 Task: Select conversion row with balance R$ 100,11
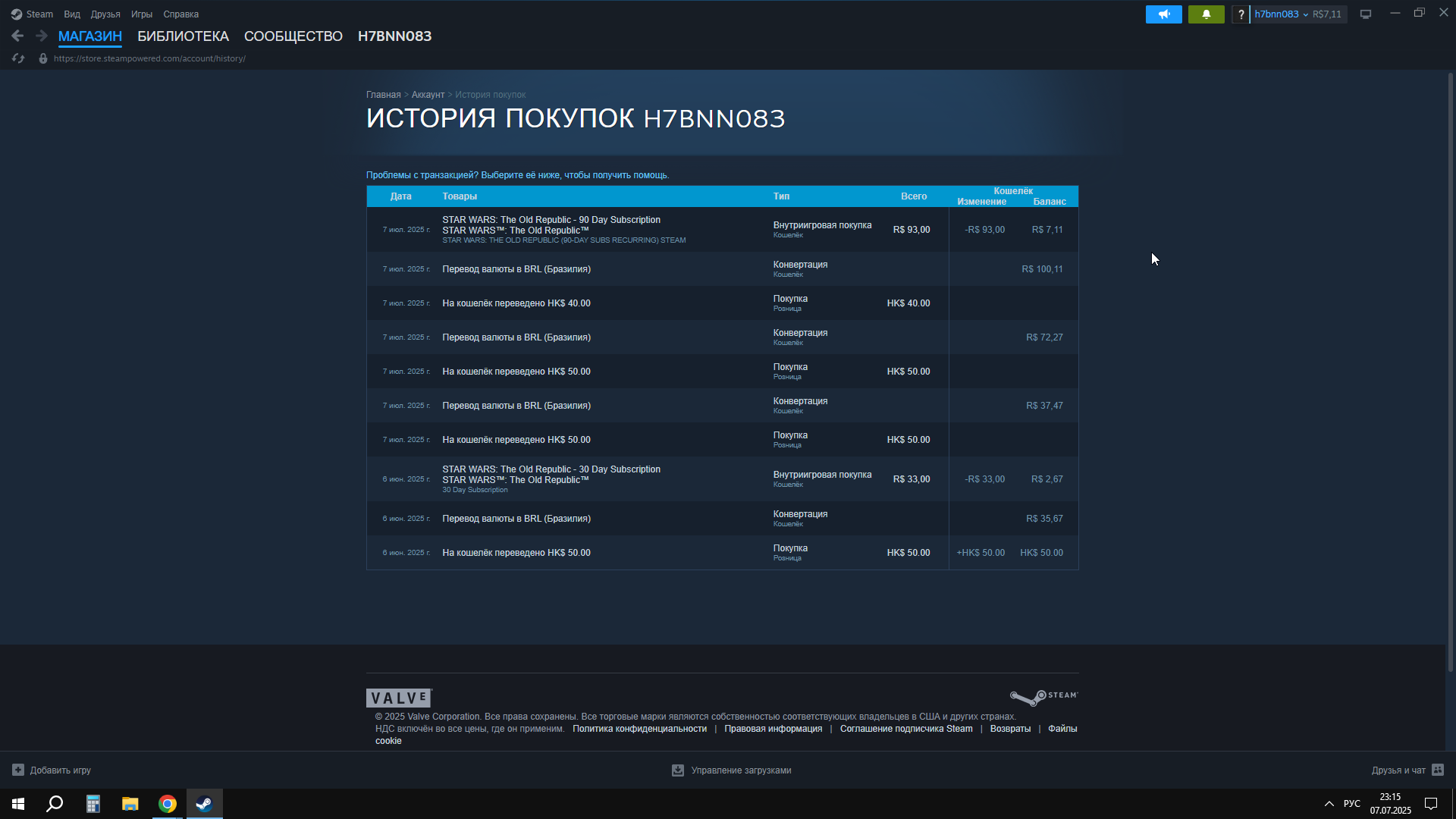pyautogui.click(x=722, y=269)
